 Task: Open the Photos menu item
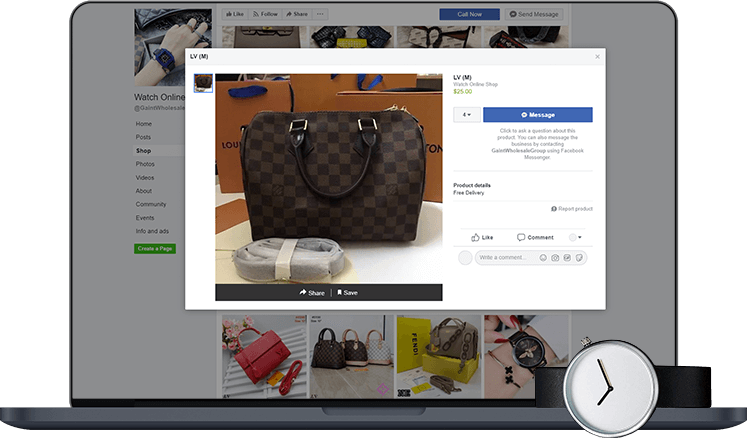(x=145, y=164)
